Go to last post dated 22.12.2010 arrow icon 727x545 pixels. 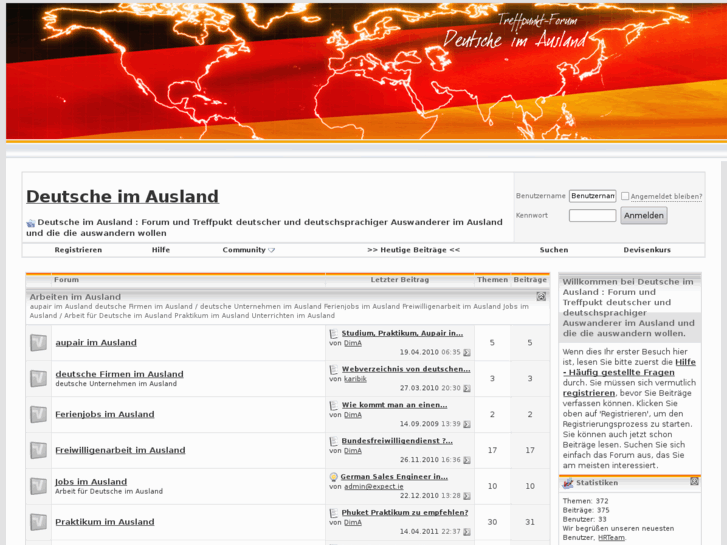(x=466, y=496)
